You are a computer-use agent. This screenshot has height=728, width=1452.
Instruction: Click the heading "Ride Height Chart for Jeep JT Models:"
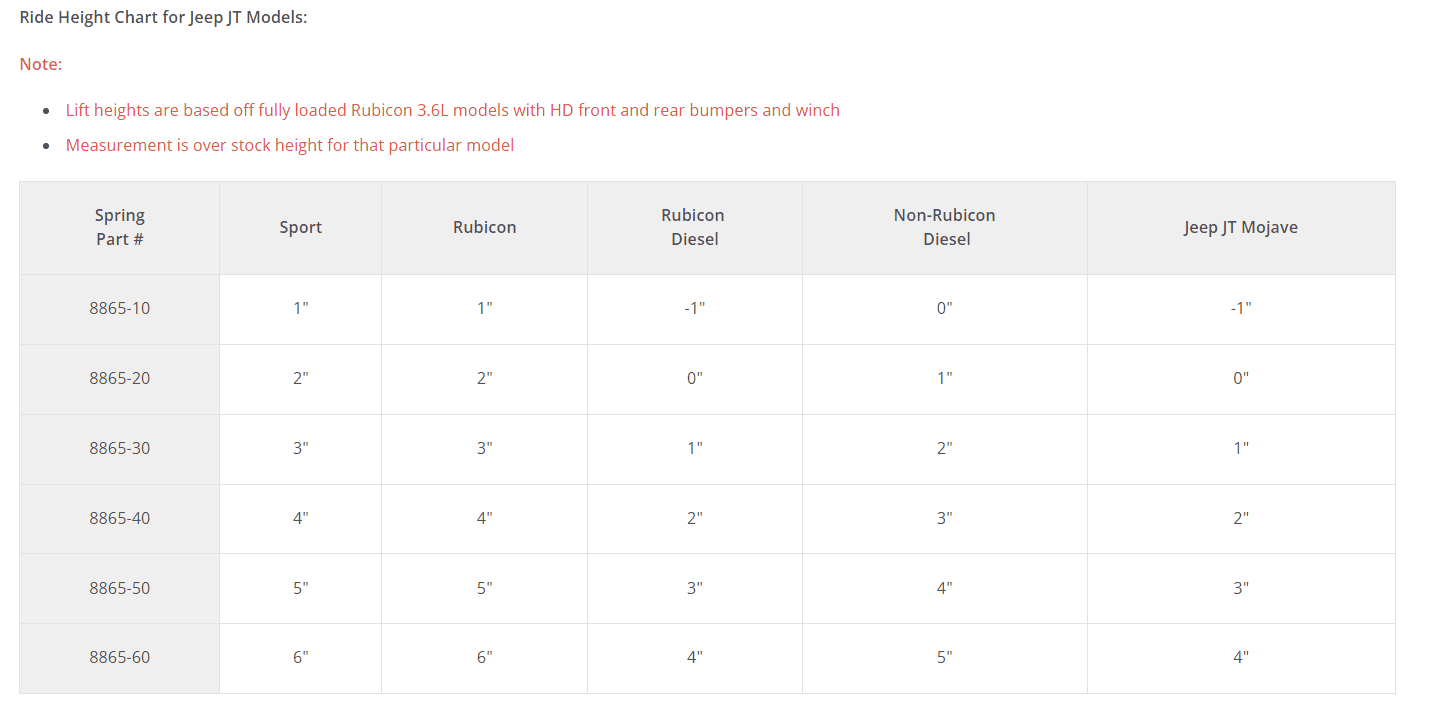tap(163, 18)
